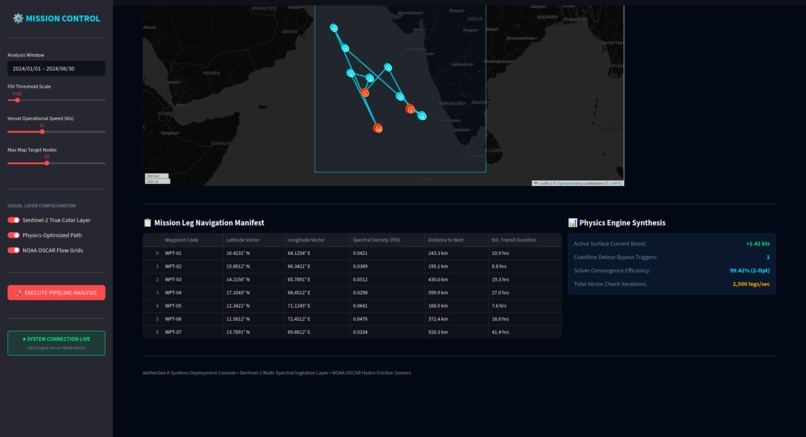Click the 2,500 legs/sec iterations value

pos(751,284)
